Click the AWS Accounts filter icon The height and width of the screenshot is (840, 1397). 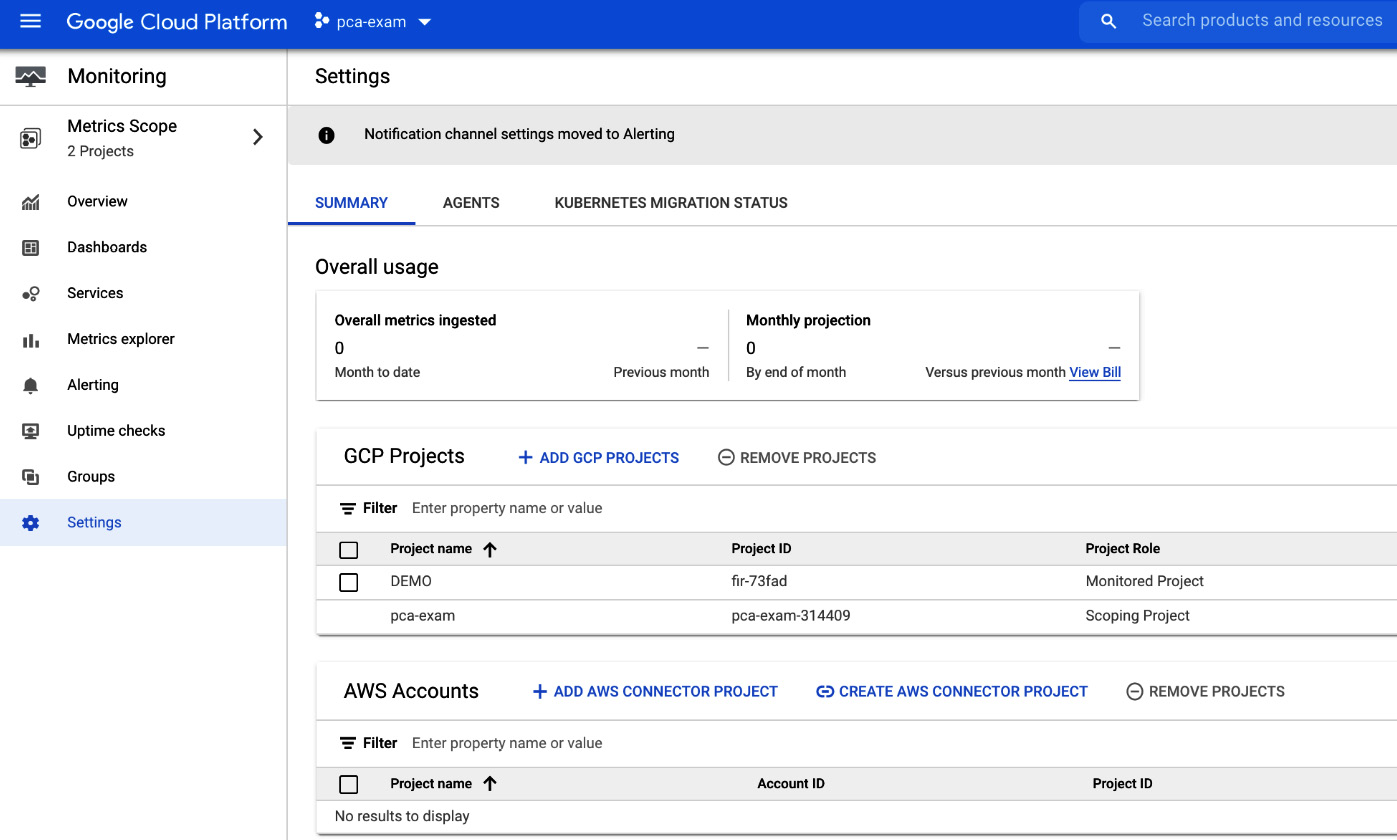point(348,744)
